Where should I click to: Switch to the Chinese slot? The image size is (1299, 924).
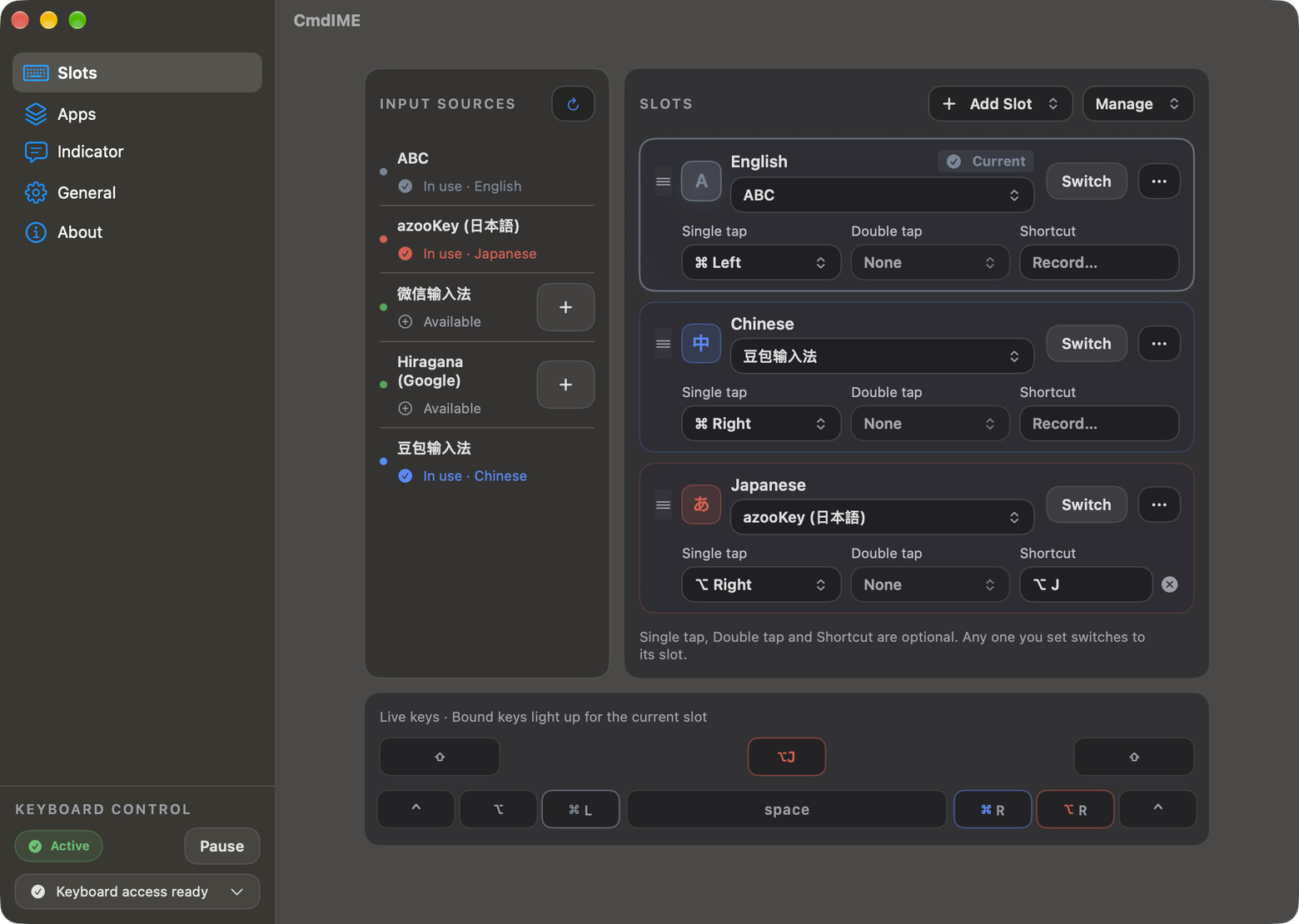tap(1087, 344)
